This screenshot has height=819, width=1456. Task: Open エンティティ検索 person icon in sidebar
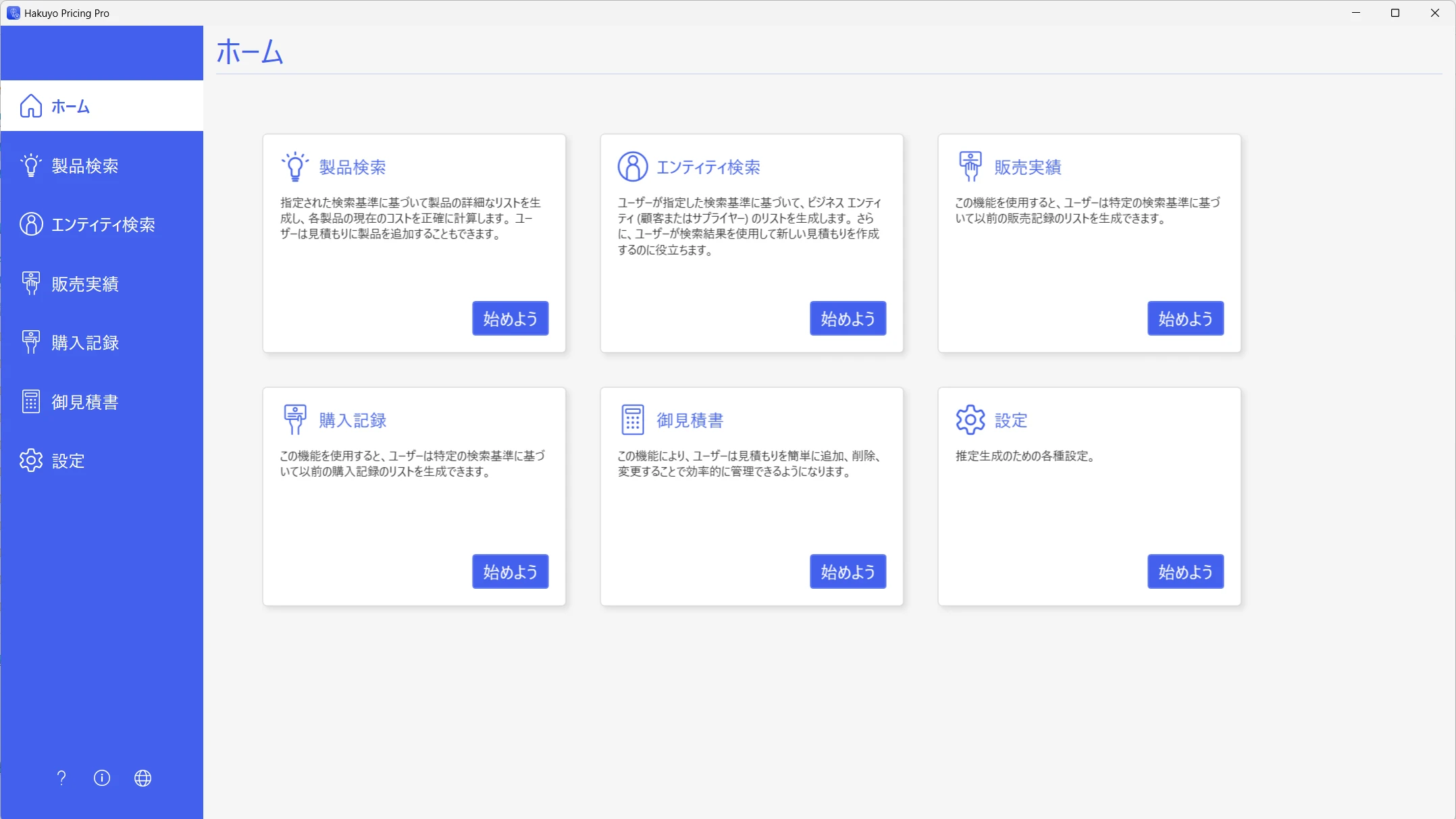[30, 223]
